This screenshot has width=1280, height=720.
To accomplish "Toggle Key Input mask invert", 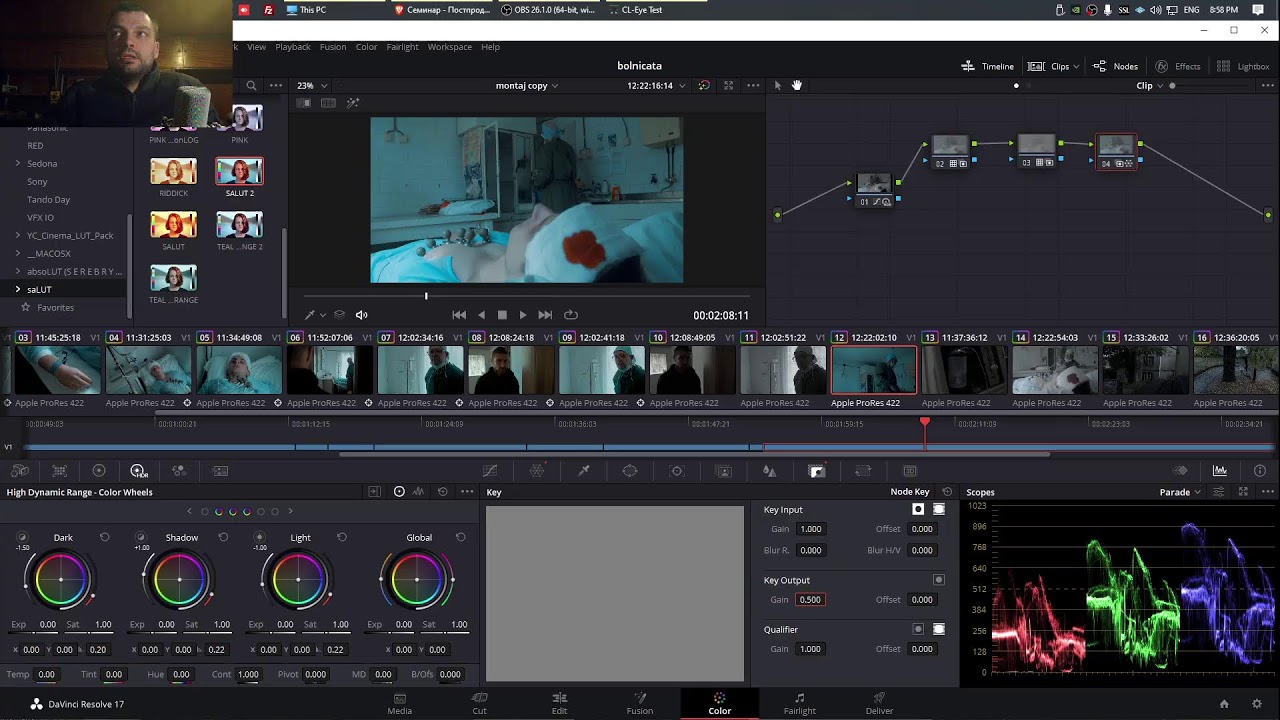I will pyautogui.click(x=939, y=510).
